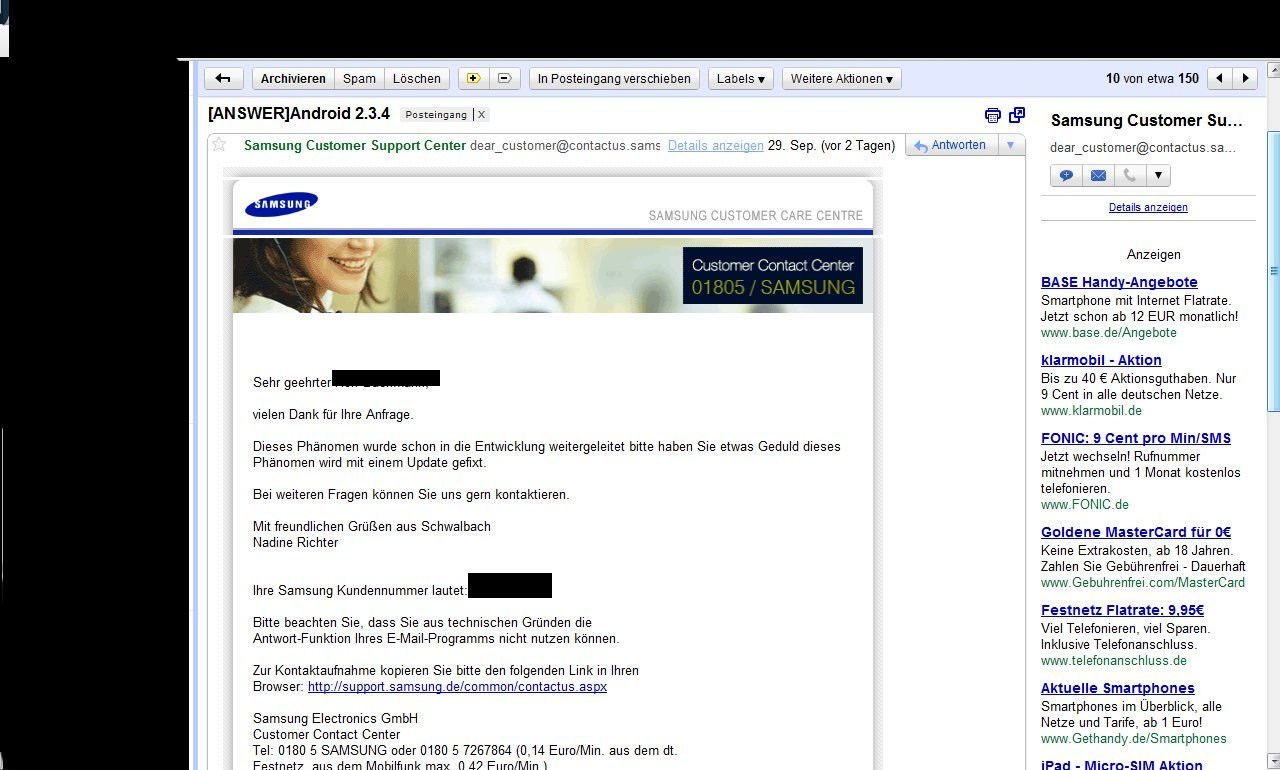The image size is (1280, 770).
Task: Click Details anzeigen in message header
Action: (716, 145)
